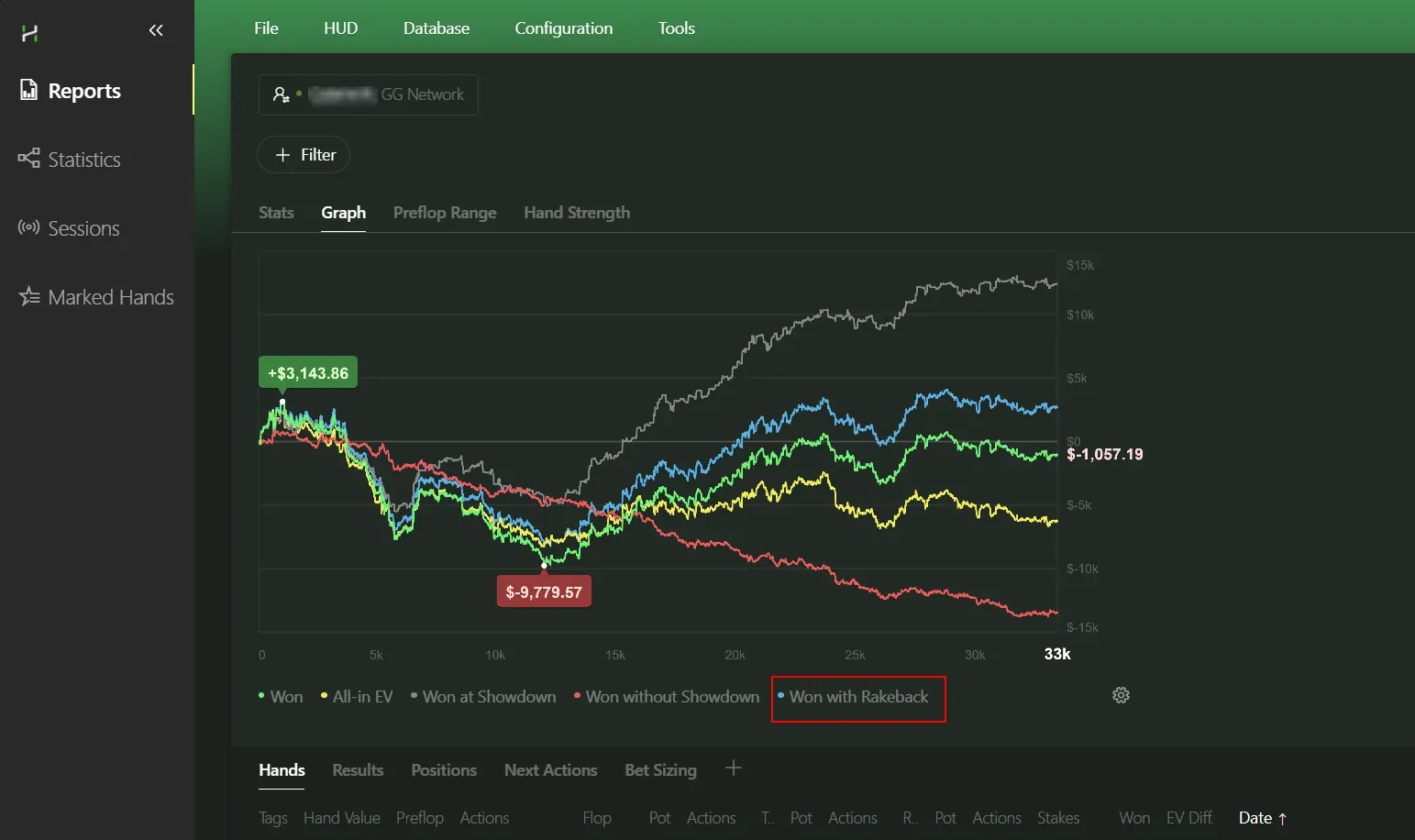Add a new report tab with plus
Image resolution: width=1415 pixels, height=840 pixels.
coord(733,768)
